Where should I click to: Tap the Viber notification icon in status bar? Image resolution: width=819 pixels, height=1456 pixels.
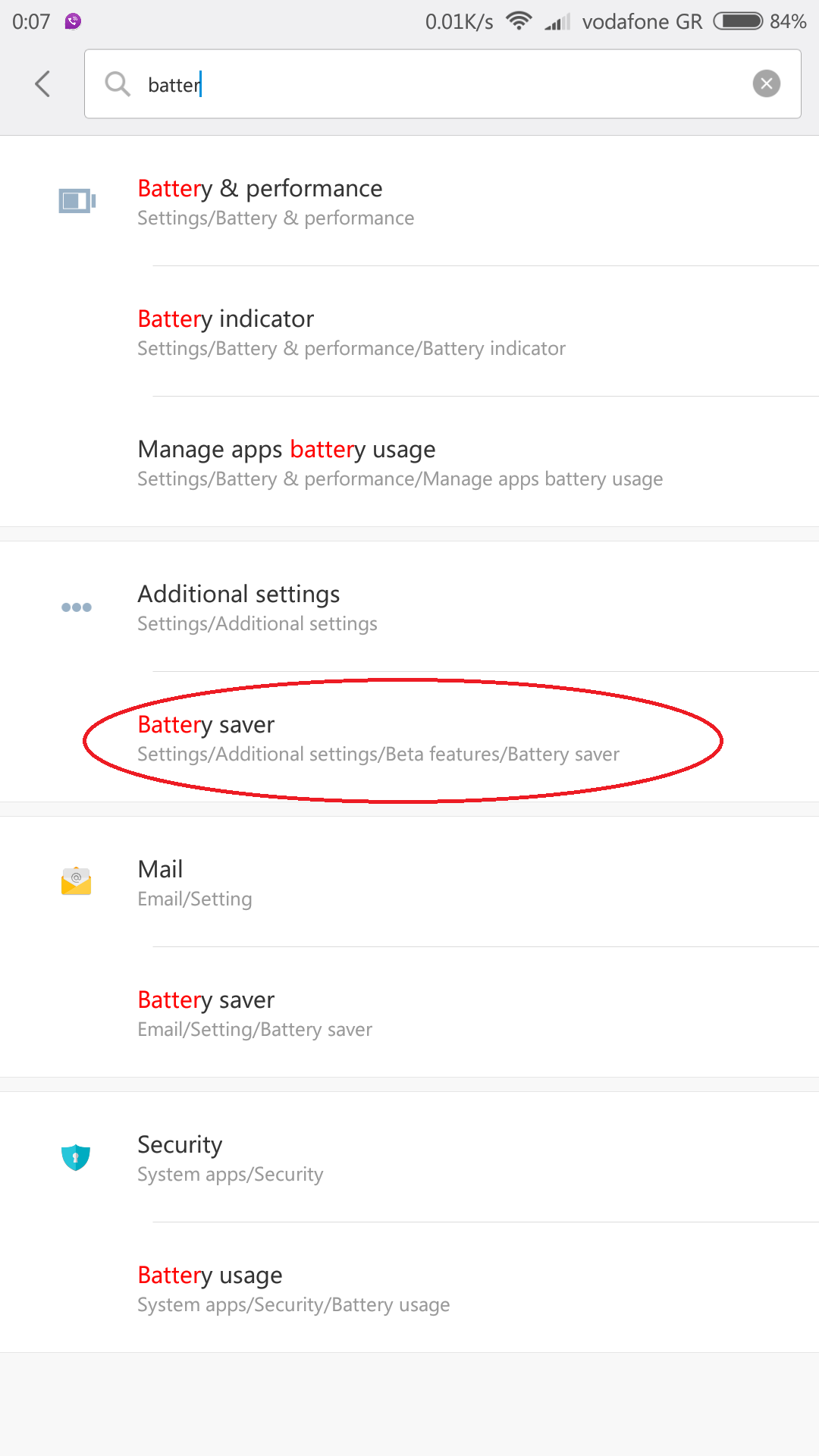[73, 21]
